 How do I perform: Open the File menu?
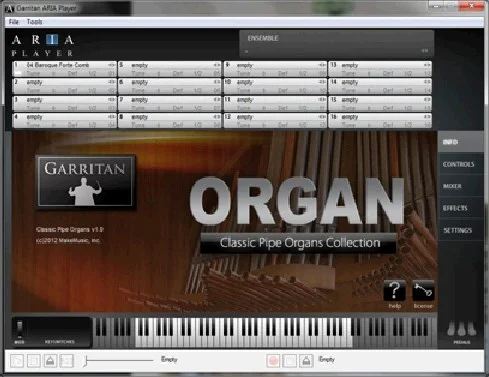point(14,22)
